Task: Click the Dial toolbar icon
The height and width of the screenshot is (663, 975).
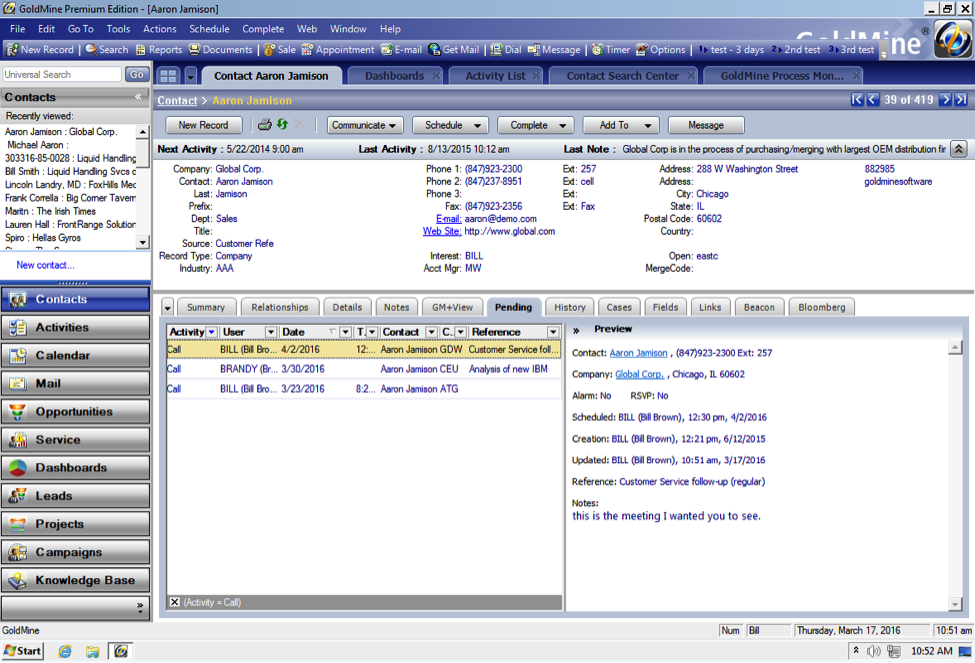Action: tap(505, 49)
